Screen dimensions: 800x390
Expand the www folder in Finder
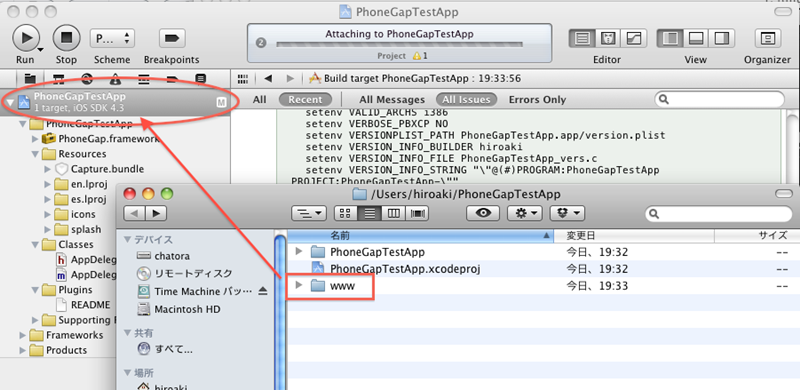tap(299, 286)
